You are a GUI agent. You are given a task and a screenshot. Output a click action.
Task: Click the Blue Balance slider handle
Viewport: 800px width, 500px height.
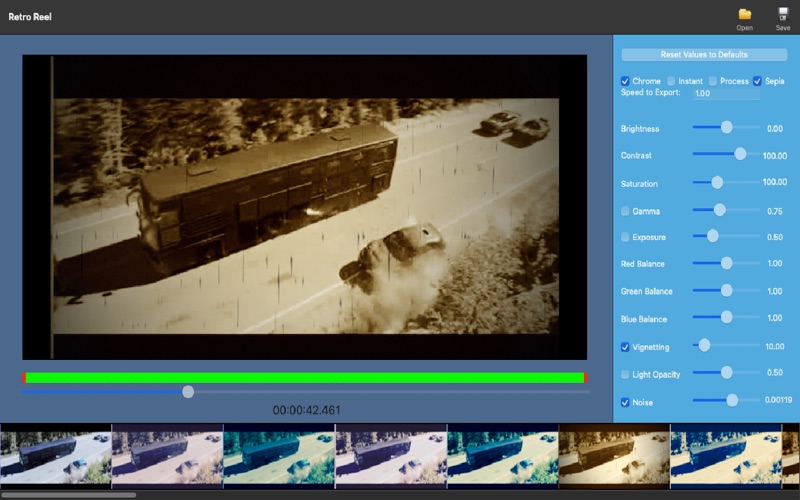point(727,317)
